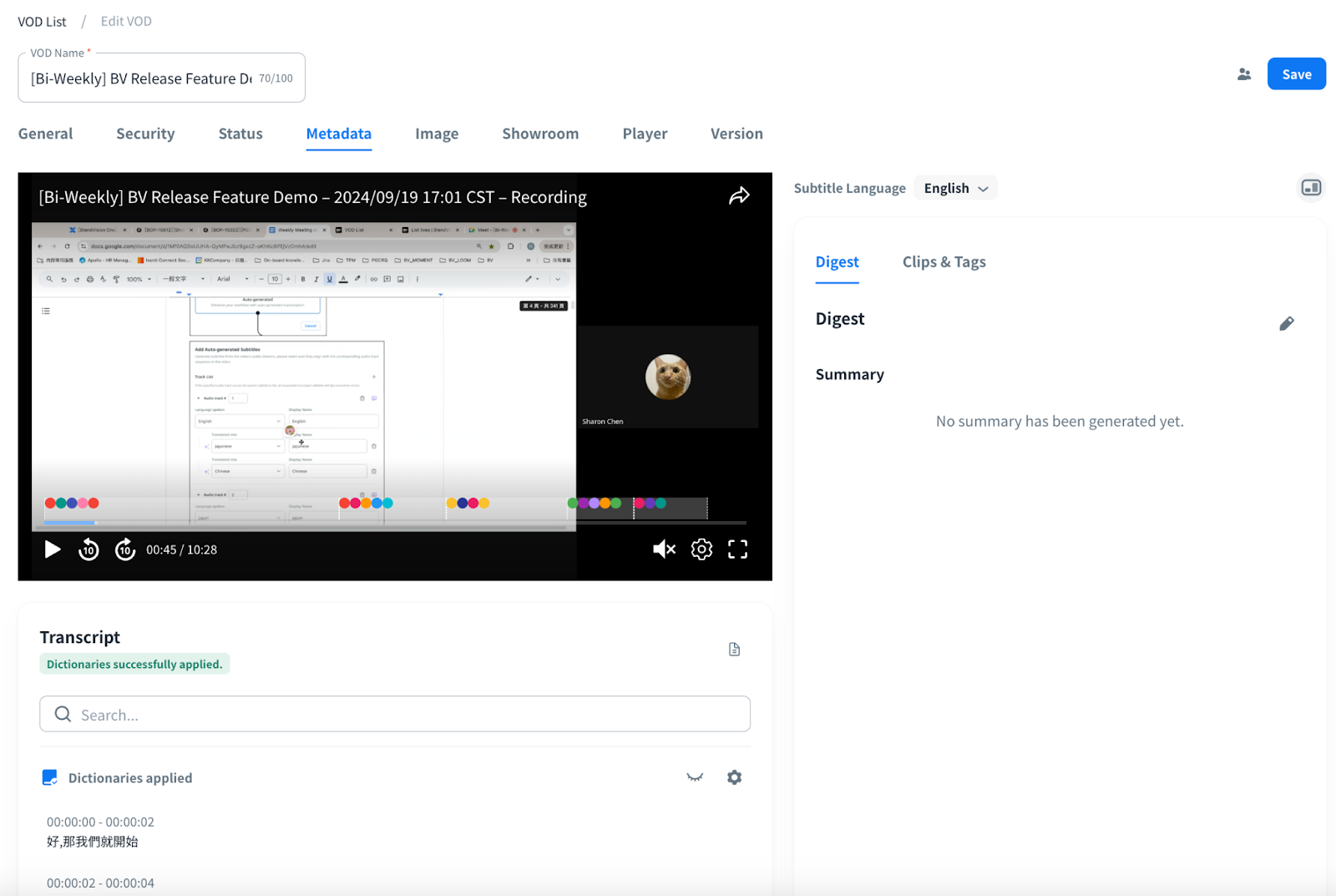Switch to the Clips & Tags tab
The width and height of the screenshot is (1336, 896).
[x=944, y=262]
